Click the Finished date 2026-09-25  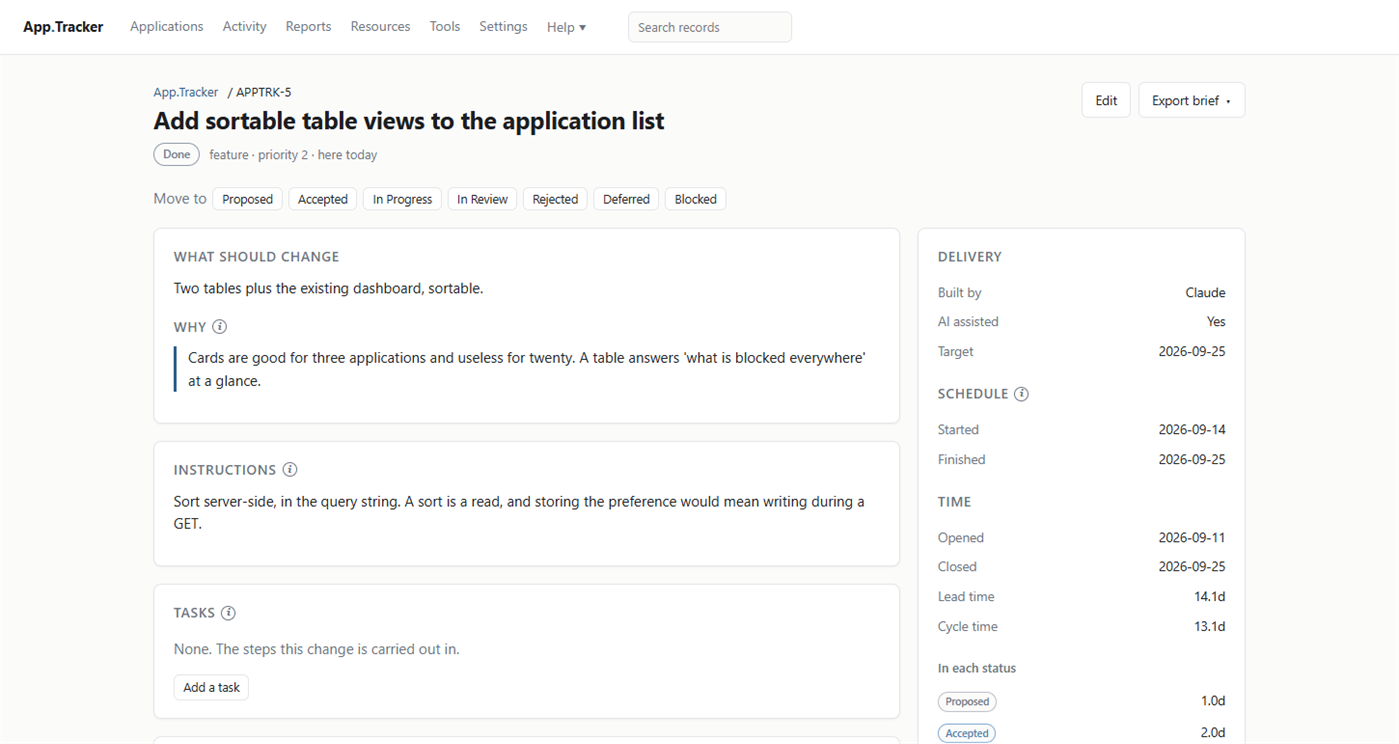(1192, 460)
